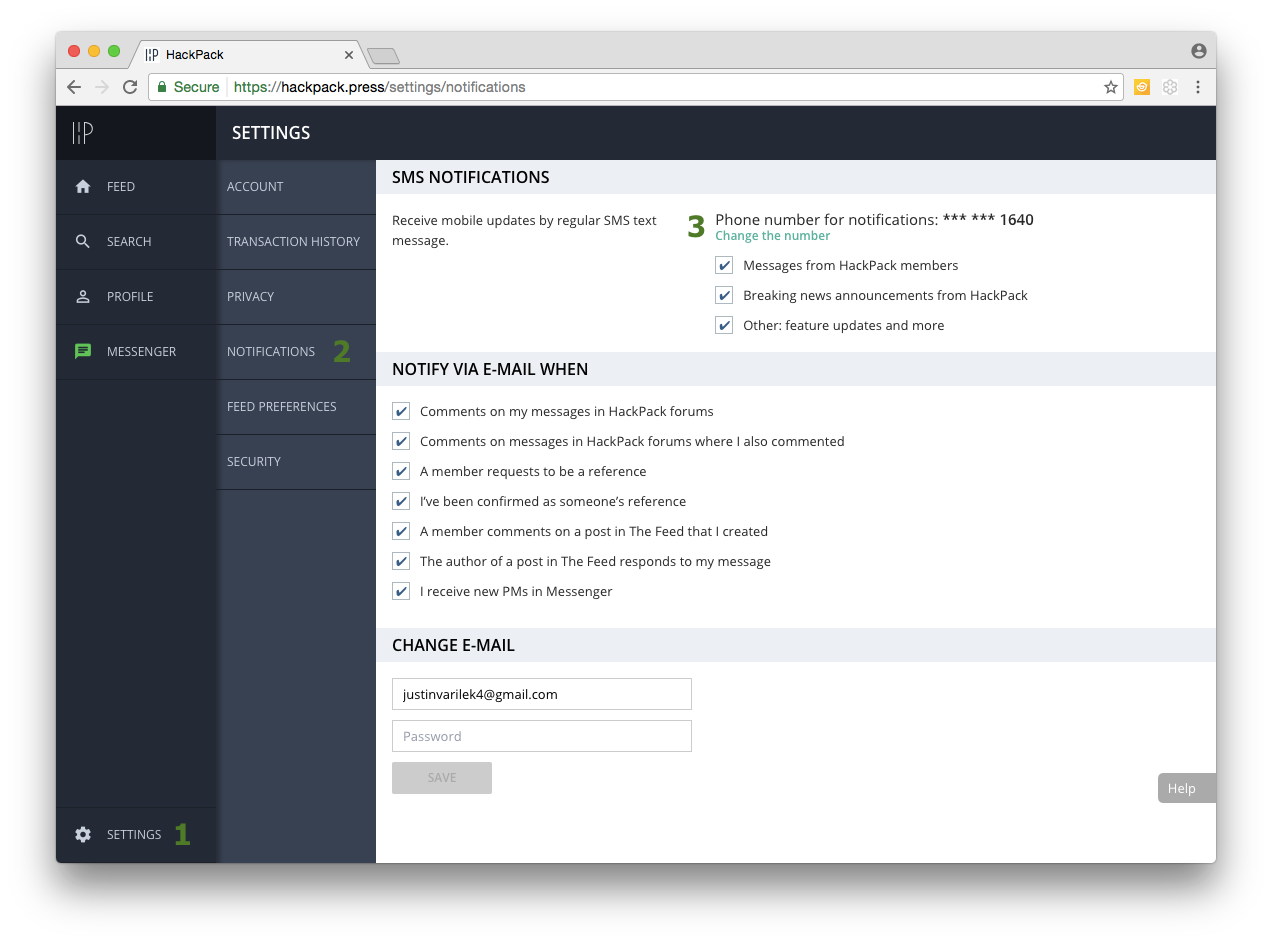Open Feed Preferences settings
Viewport: 1272px width, 943px height.
point(296,407)
